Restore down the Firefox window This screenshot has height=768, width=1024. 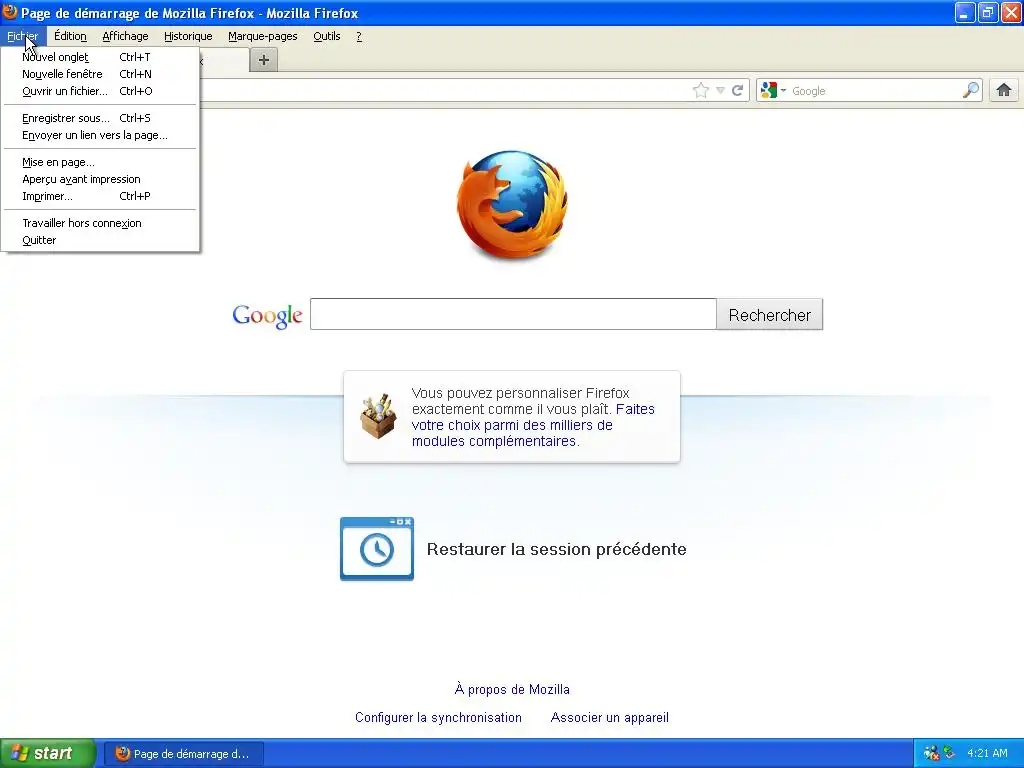[987, 12]
